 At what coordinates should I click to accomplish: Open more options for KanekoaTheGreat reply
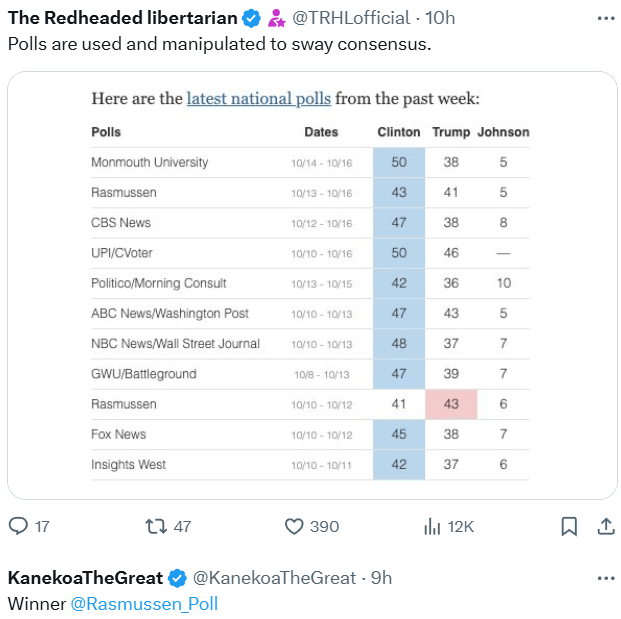[x=605, y=578]
